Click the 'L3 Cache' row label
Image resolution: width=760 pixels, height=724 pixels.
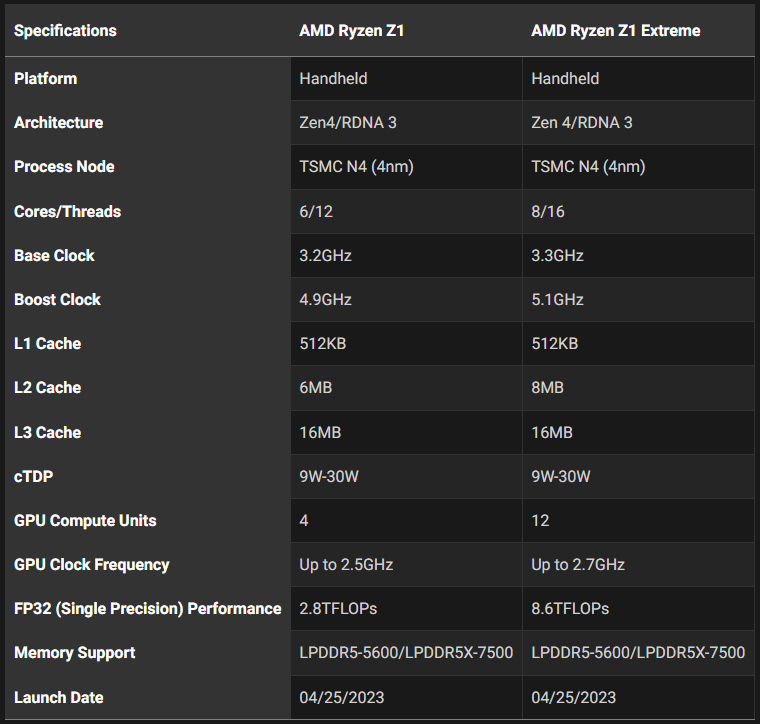click(48, 432)
